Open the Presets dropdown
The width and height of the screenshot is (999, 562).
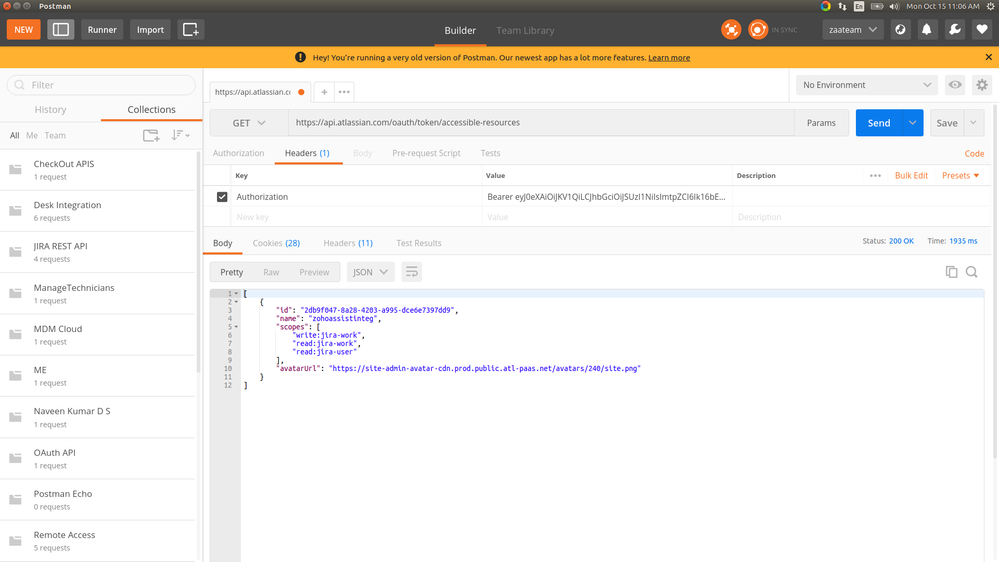960,176
